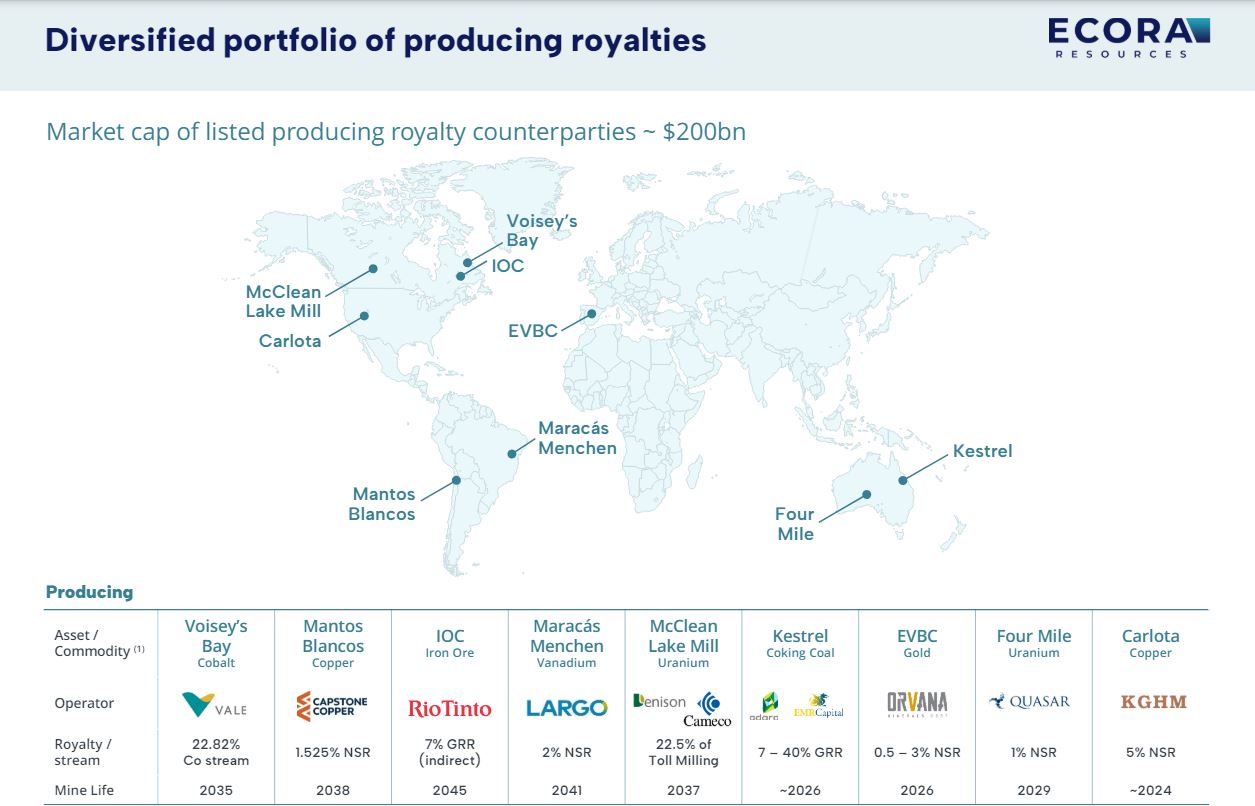The image size is (1255, 806).
Task: Open the Largo operator logo
Action: tap(567, 705)
